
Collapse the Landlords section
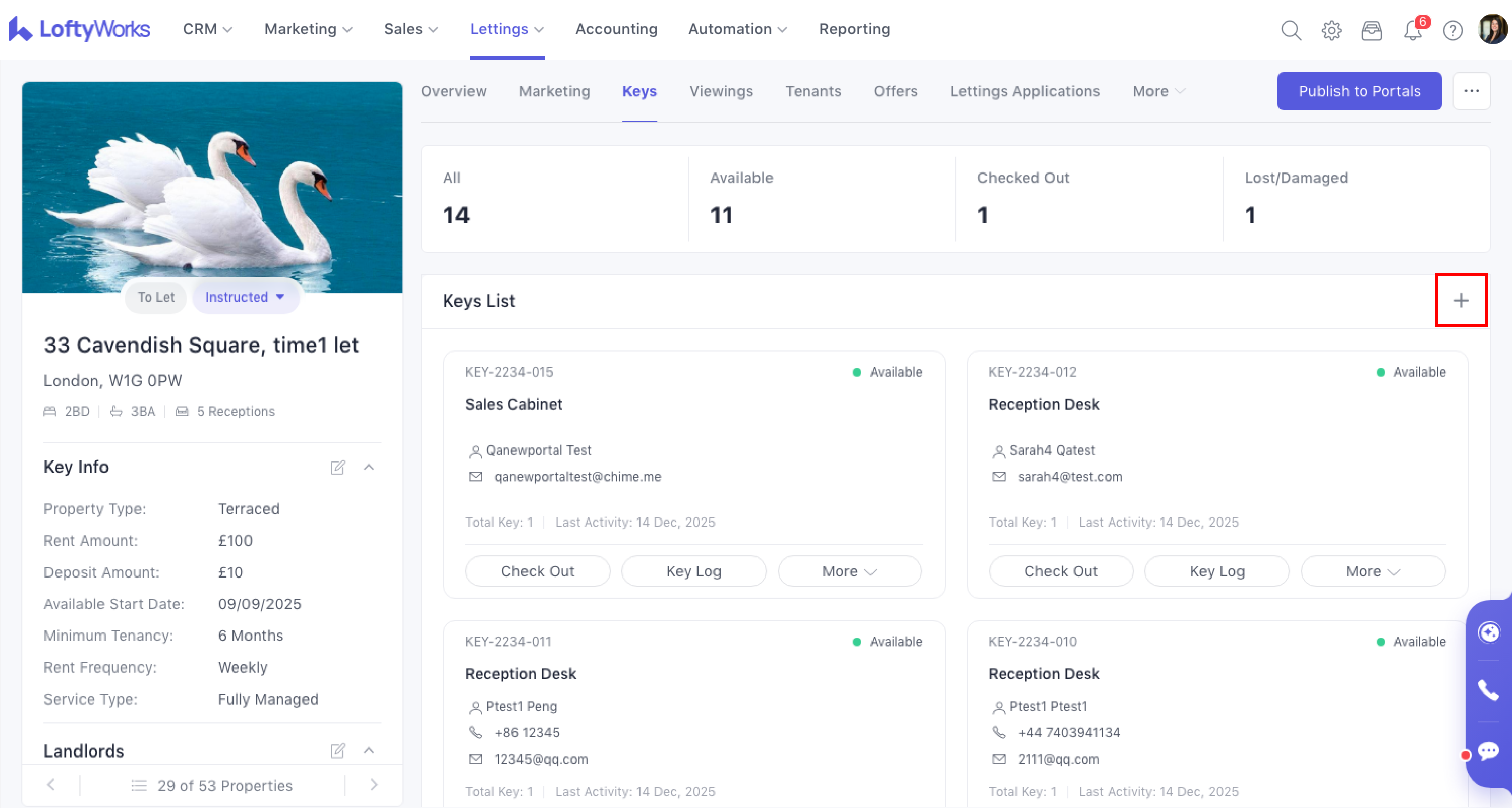pos(369,751)
